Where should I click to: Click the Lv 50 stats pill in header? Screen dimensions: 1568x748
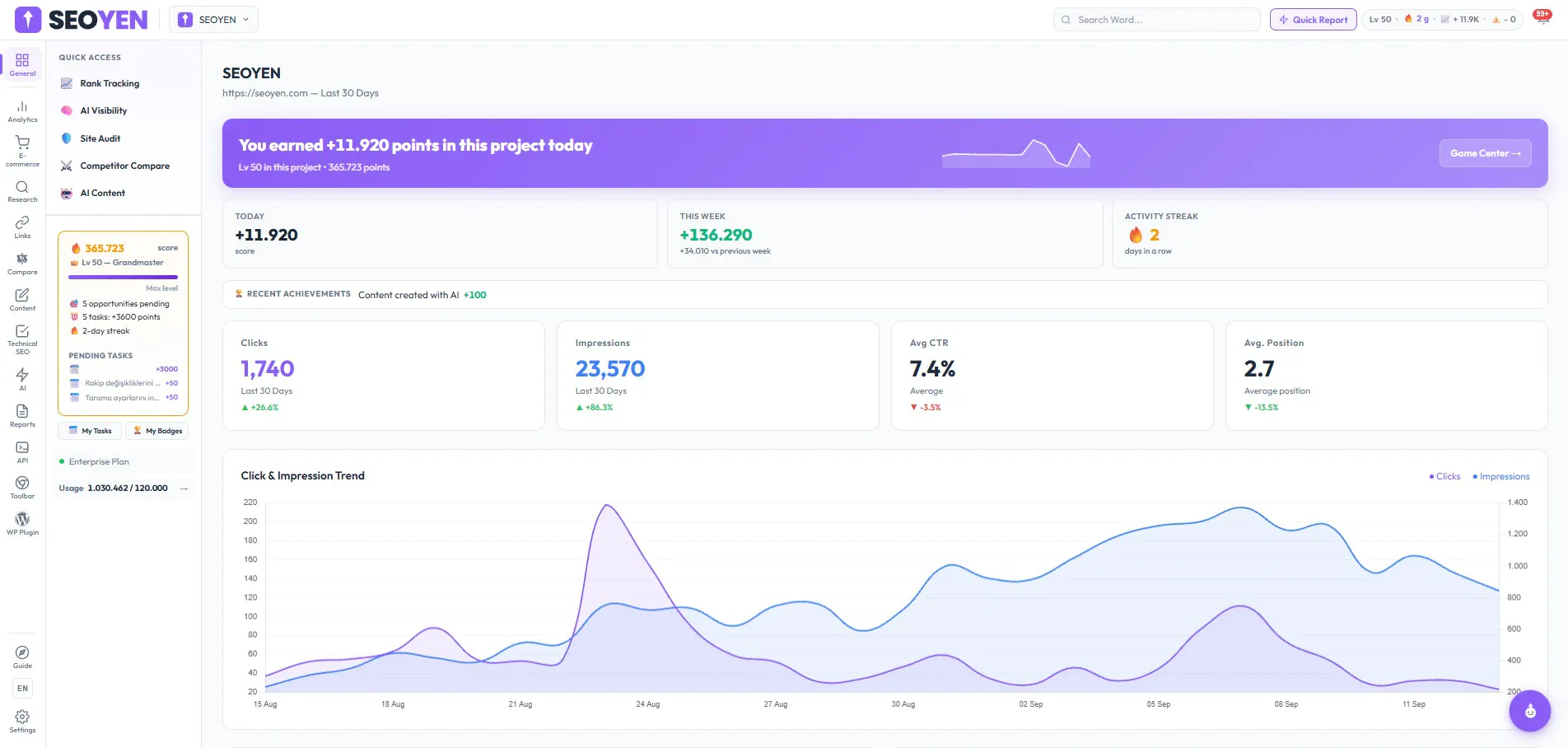[x=1443, y=20]
